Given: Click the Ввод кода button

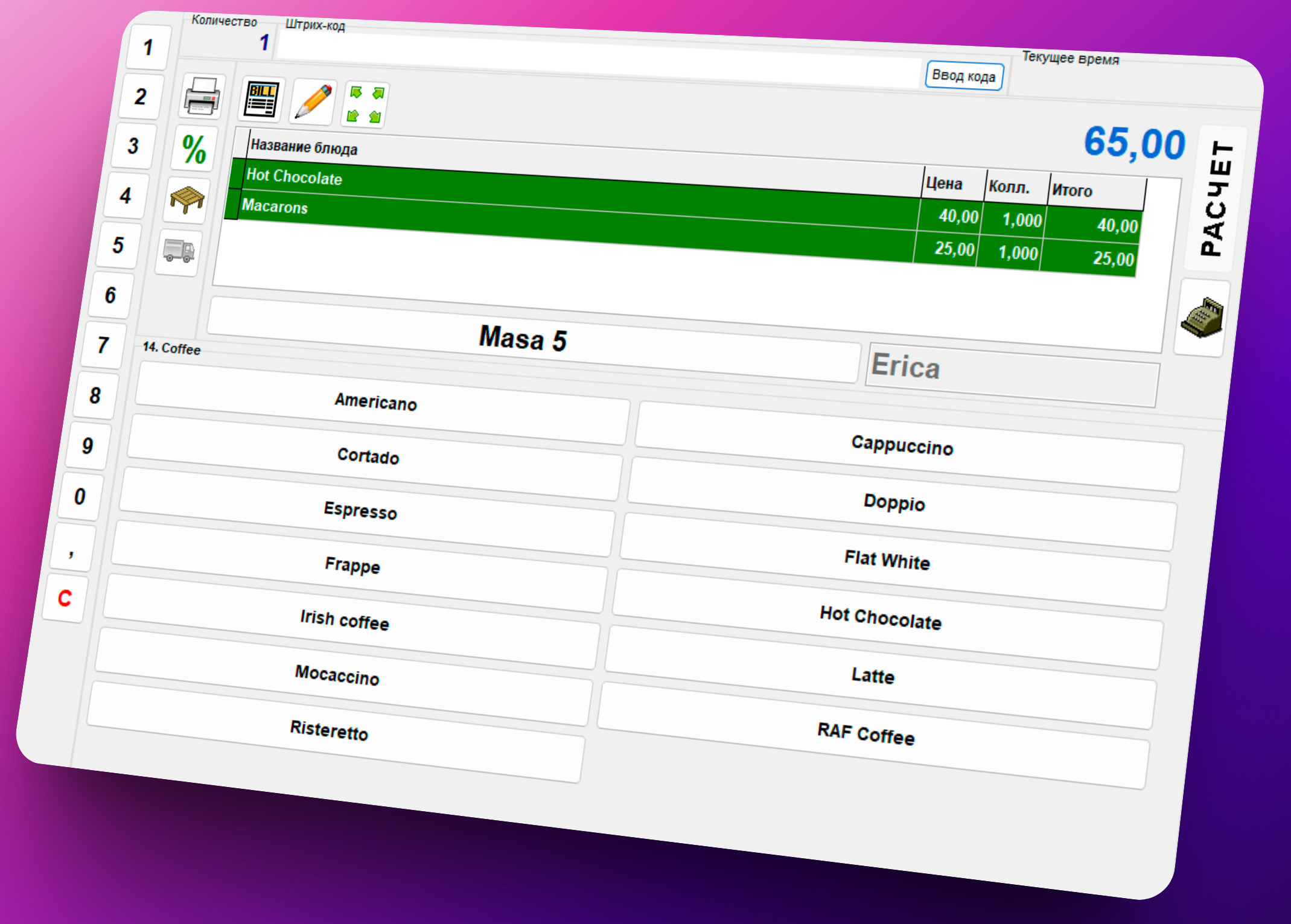Looking at the screenshot, I should (963, 76).
